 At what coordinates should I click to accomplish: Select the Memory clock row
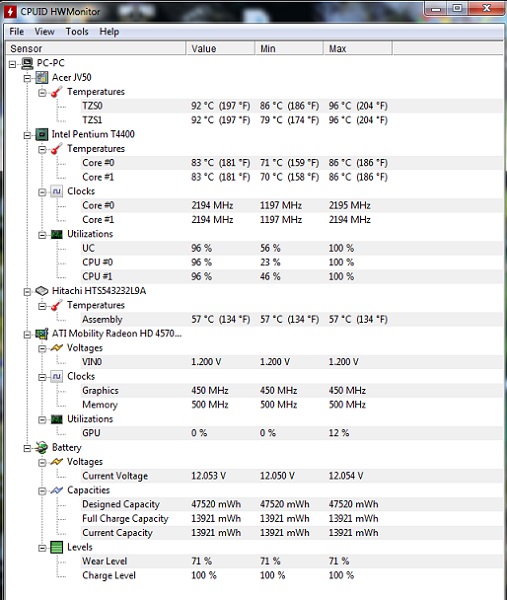pos(291,405)
